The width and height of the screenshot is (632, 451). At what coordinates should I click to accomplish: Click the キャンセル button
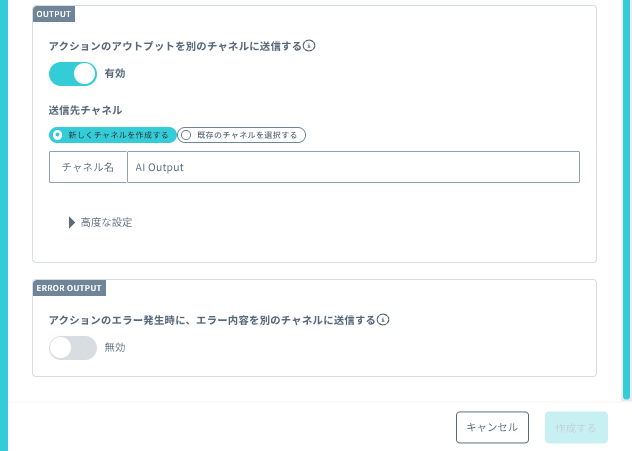pyautogui.click(x=493, y=427)
